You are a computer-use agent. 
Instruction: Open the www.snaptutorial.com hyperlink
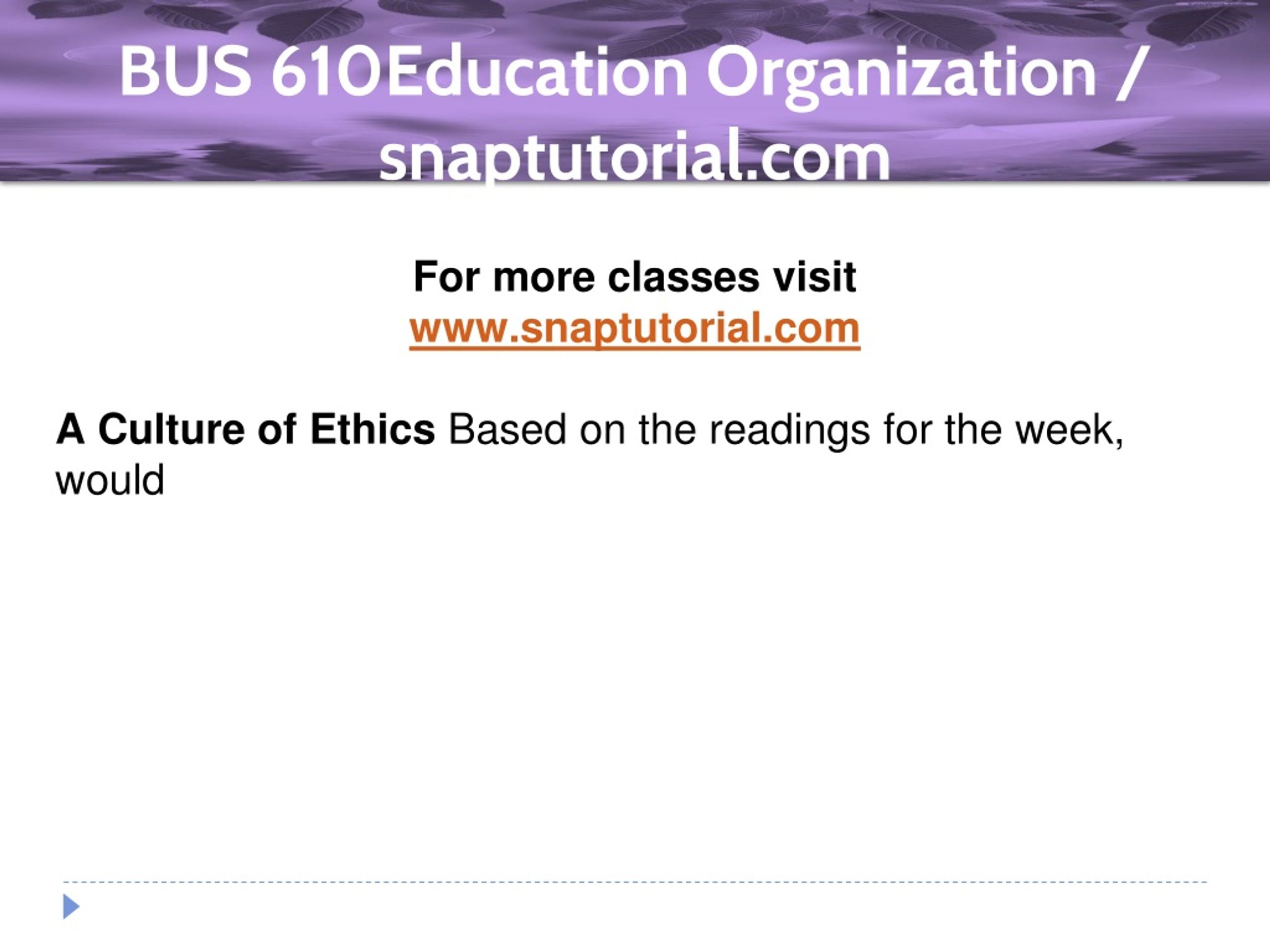635,328
